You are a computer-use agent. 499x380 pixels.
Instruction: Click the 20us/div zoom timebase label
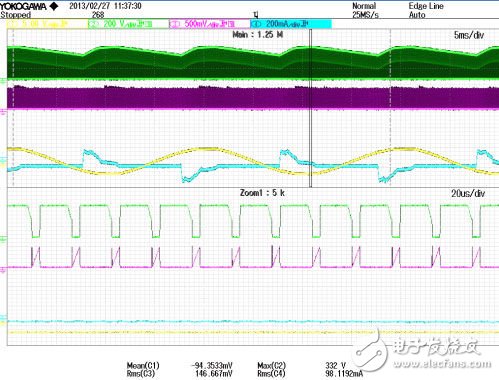click(x=468, y=194)
